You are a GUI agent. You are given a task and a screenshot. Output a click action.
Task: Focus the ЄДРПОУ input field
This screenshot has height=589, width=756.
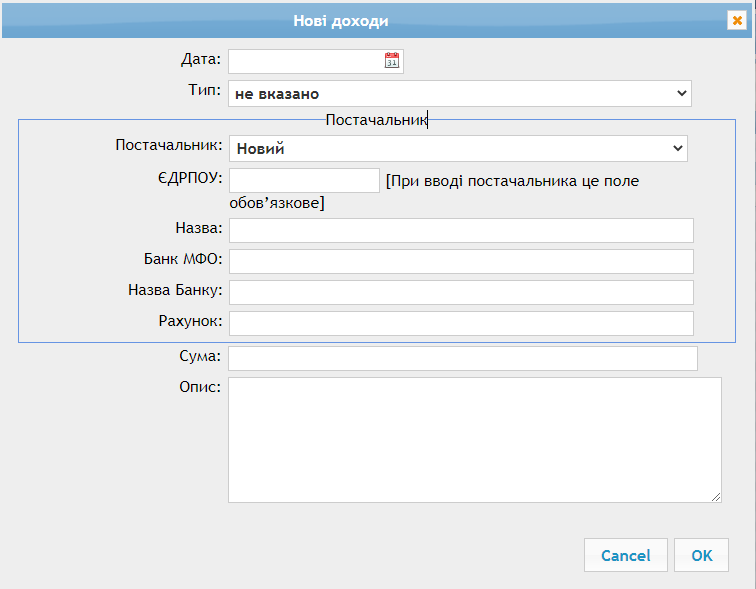(304, 181)
